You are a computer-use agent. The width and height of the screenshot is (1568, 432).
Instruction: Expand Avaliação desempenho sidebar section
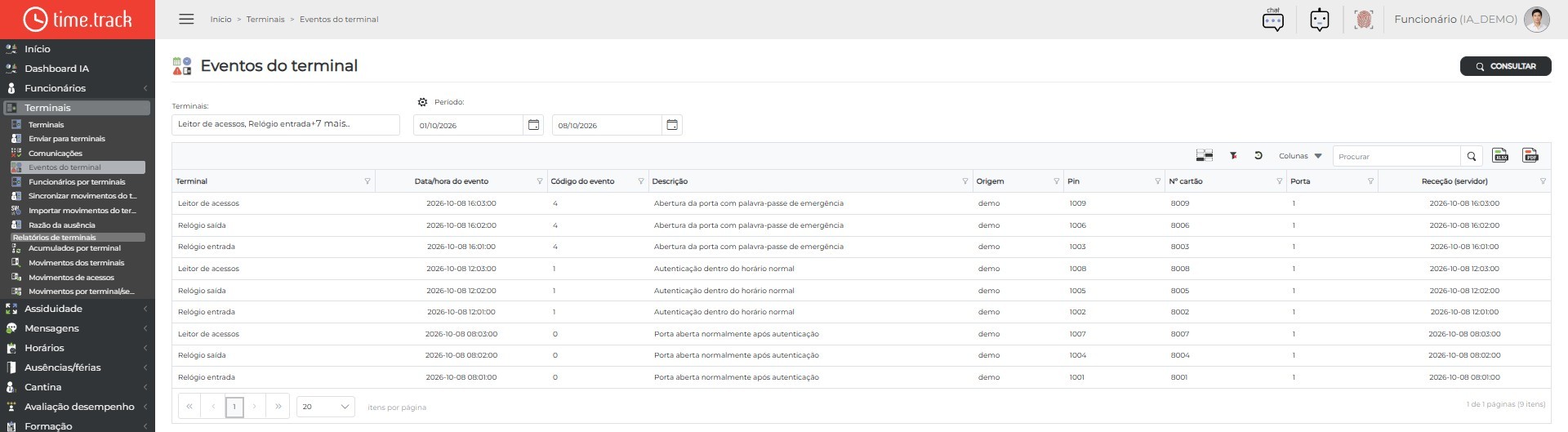[x=78, y=407]
